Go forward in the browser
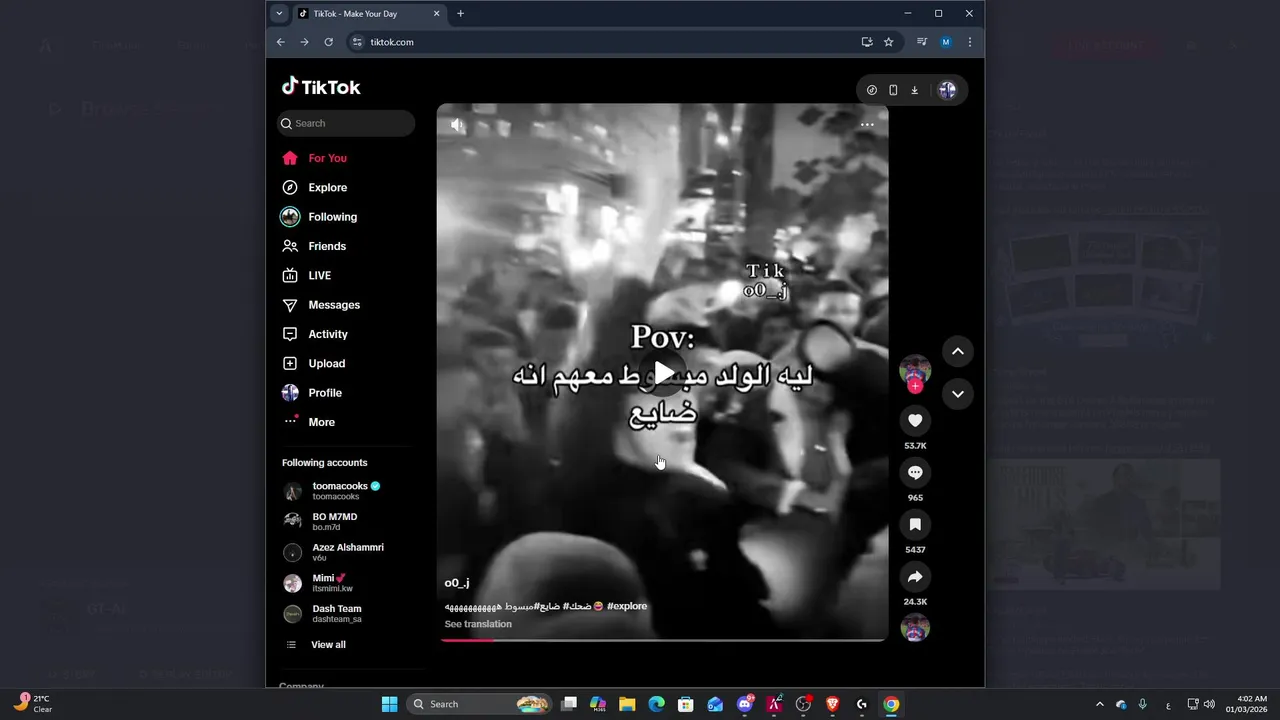The height and width of the screenshot is (720, 1280). coord(304,42)
